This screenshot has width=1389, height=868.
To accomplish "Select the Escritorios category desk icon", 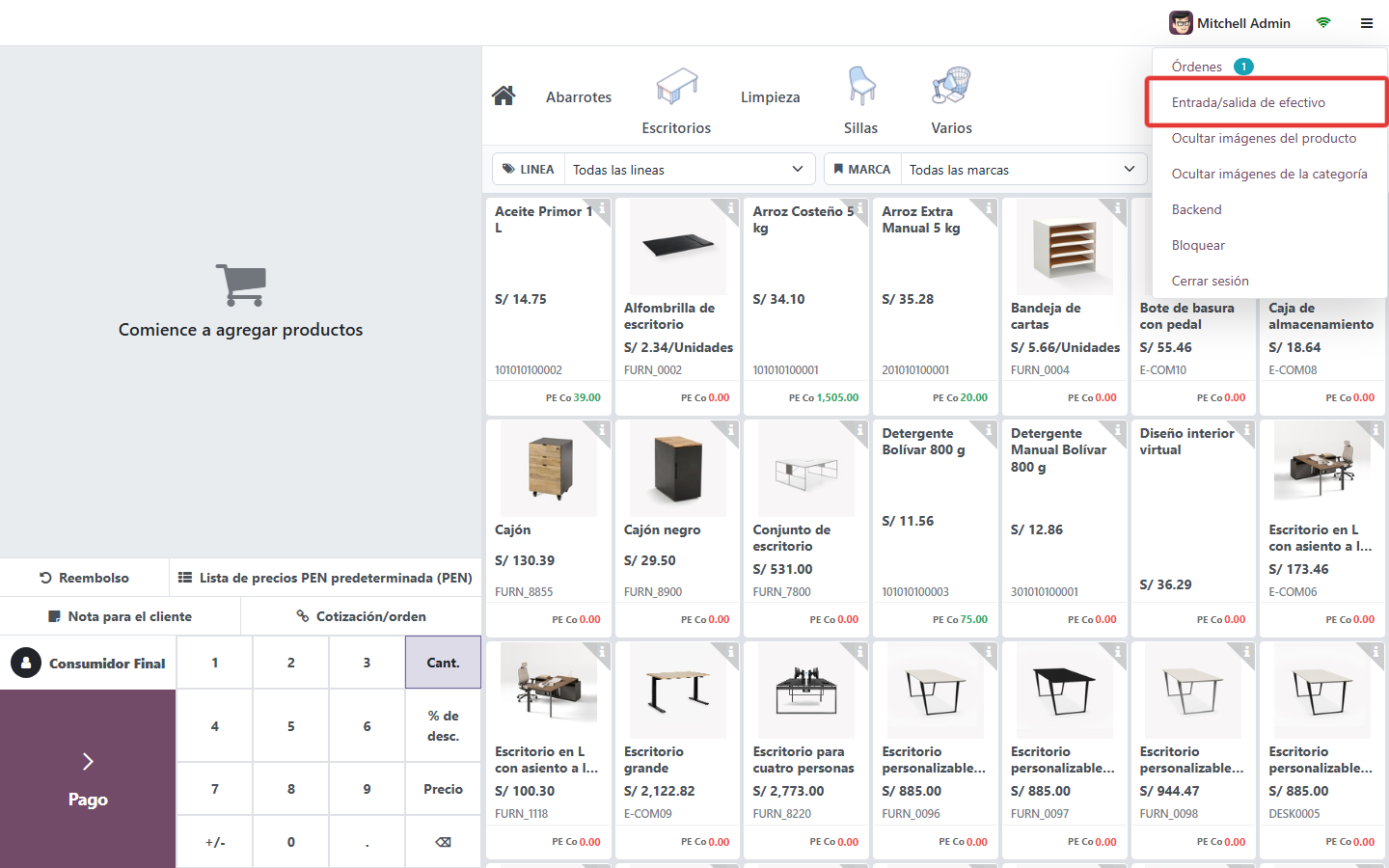I will pyautogui.click(x=676, y=86).
